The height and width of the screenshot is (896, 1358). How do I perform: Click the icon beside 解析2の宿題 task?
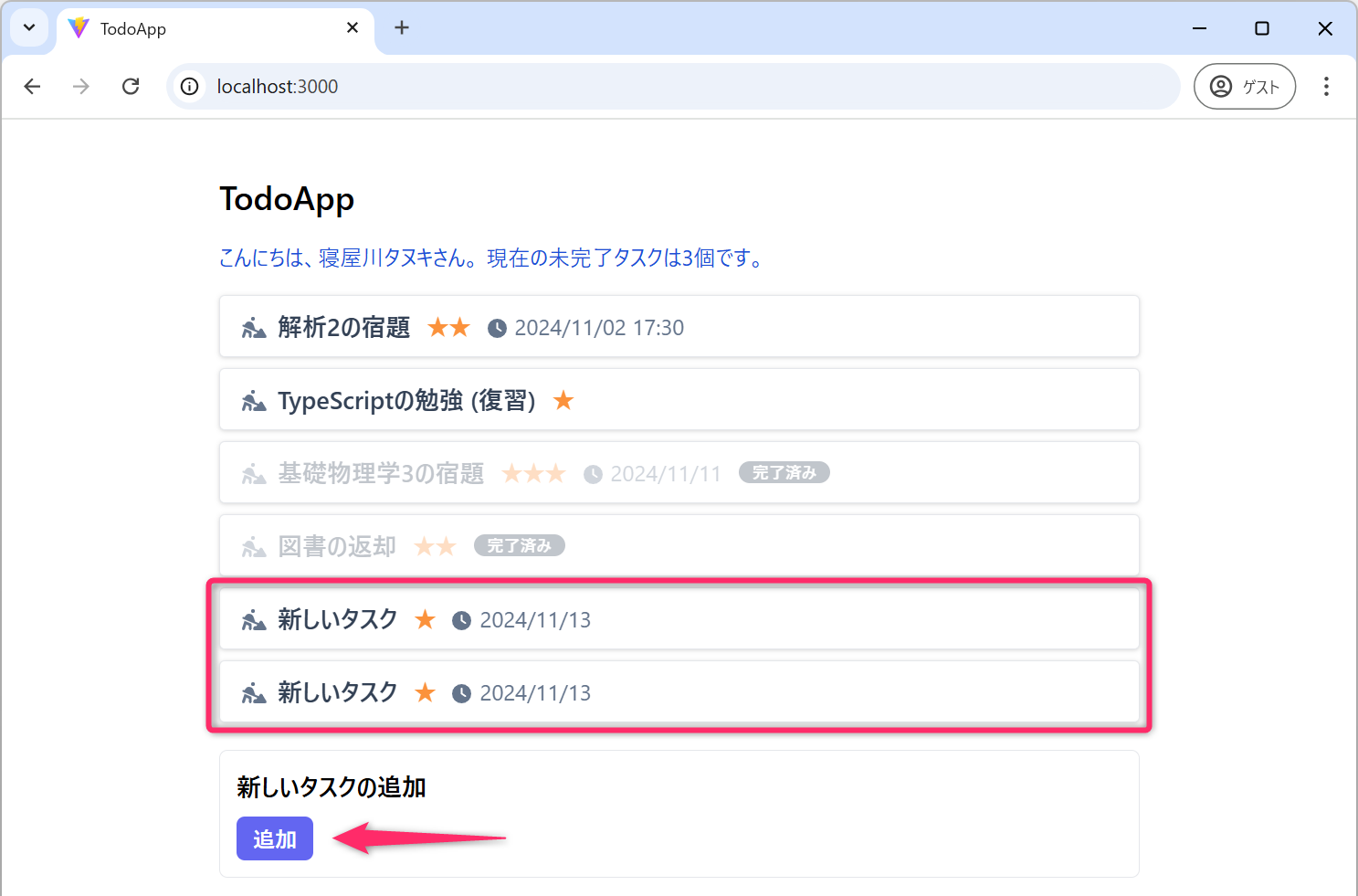(x=254, y=328)
